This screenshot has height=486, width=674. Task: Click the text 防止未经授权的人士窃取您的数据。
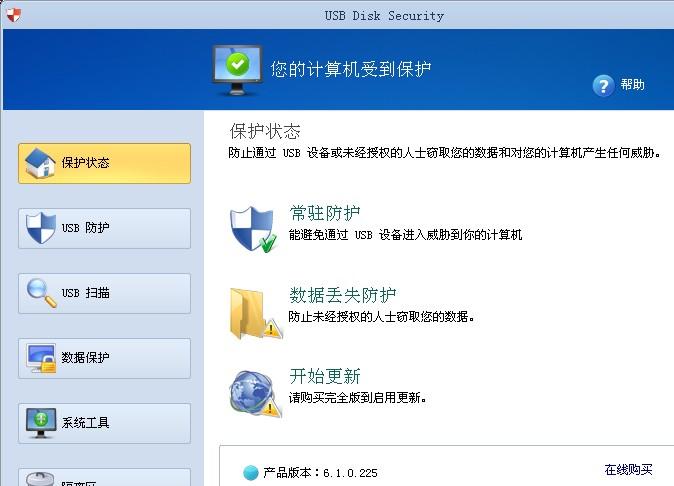pyautogui.click(x=382, y=317)
